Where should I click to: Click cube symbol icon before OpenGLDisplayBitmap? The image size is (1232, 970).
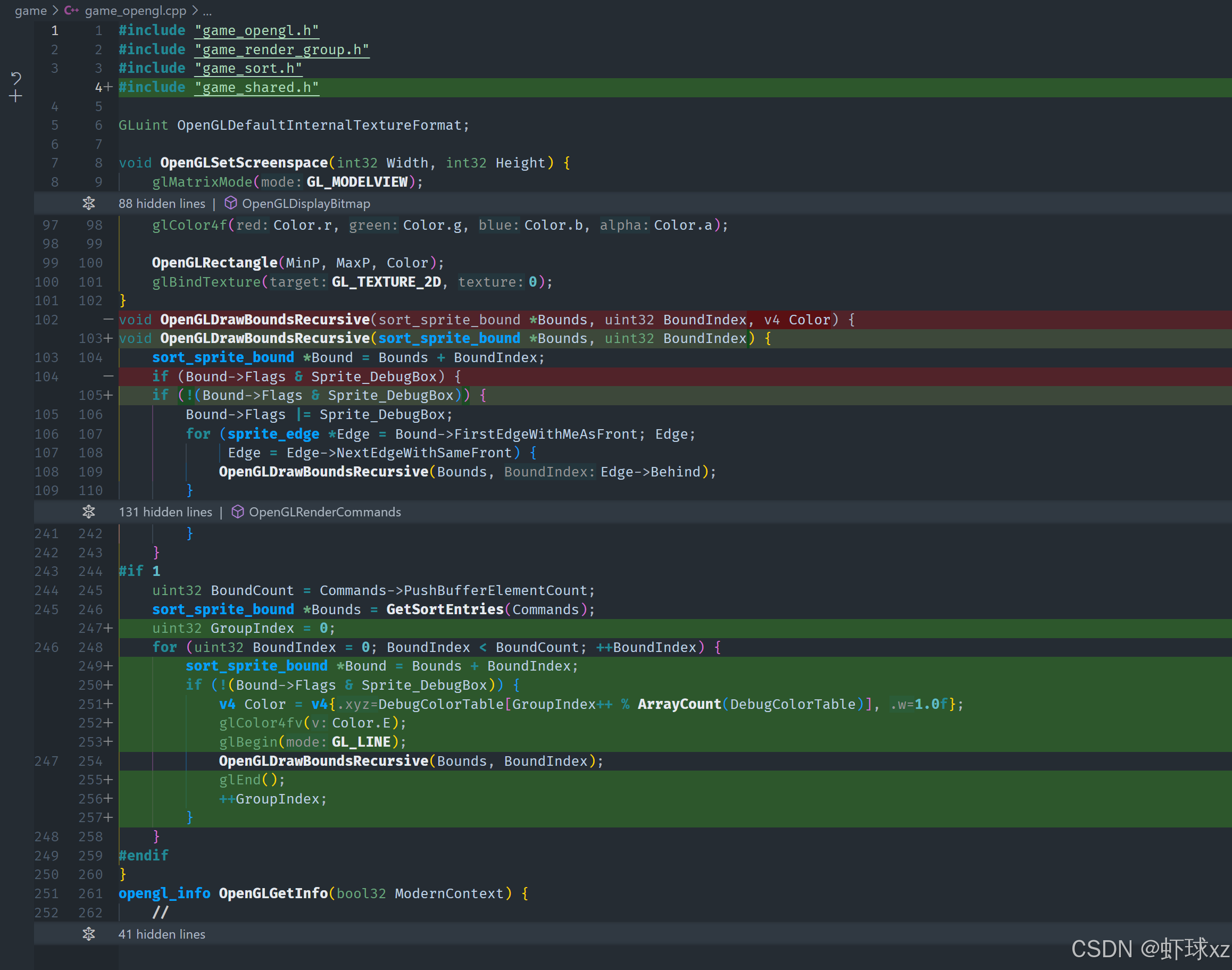tap(231, 203)
